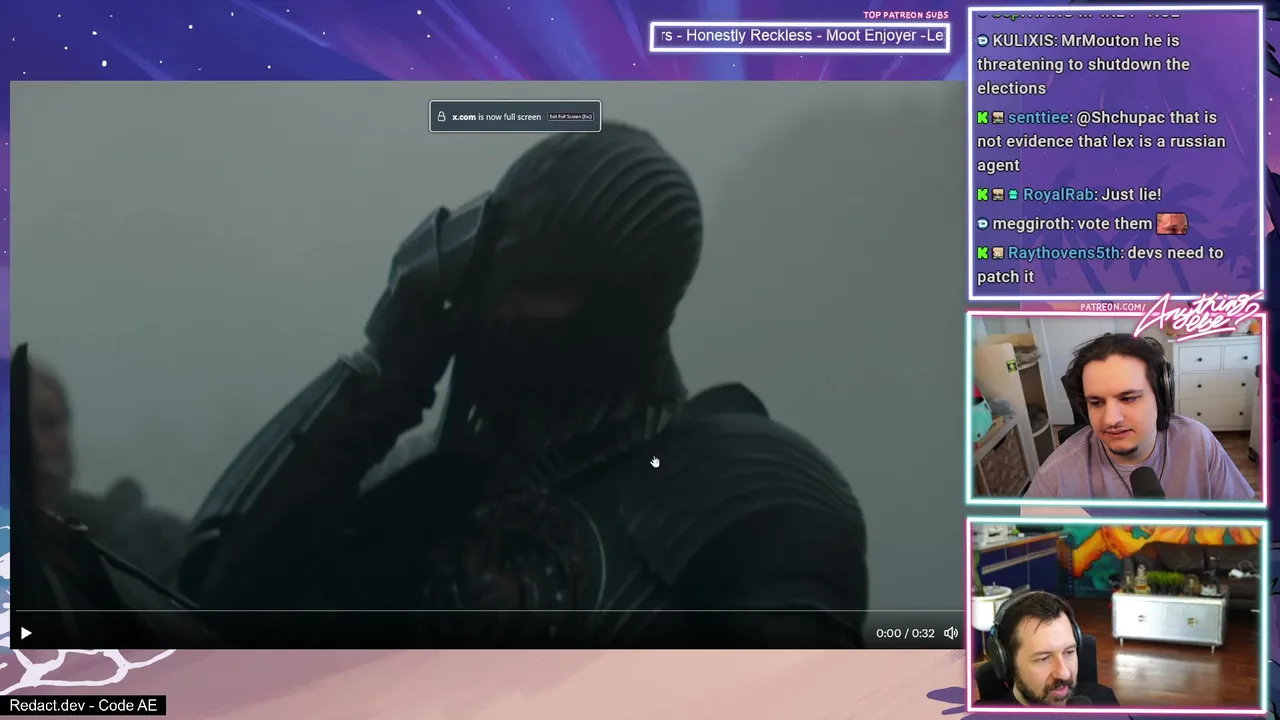Viewport: 1280px width, 720px height.
Task: Click 'devs need to patch it' message
Action: (x=1101, y=264)
